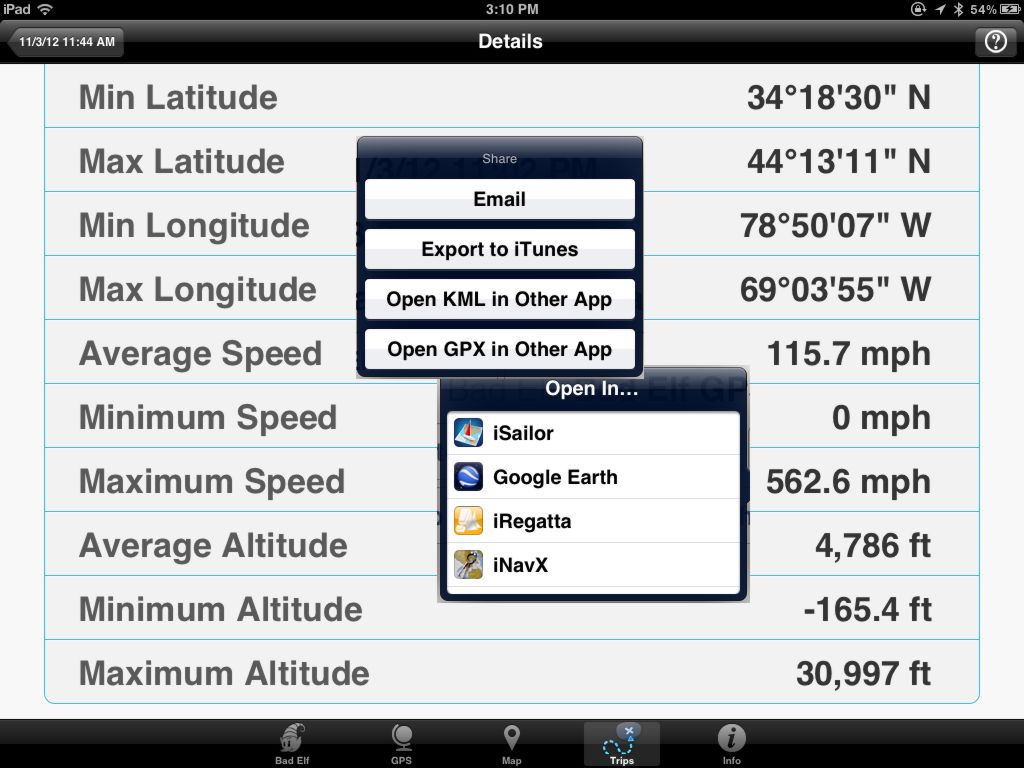Select the Min Latitude row label
1024x768 pixels.
click(x=178, y=97)
